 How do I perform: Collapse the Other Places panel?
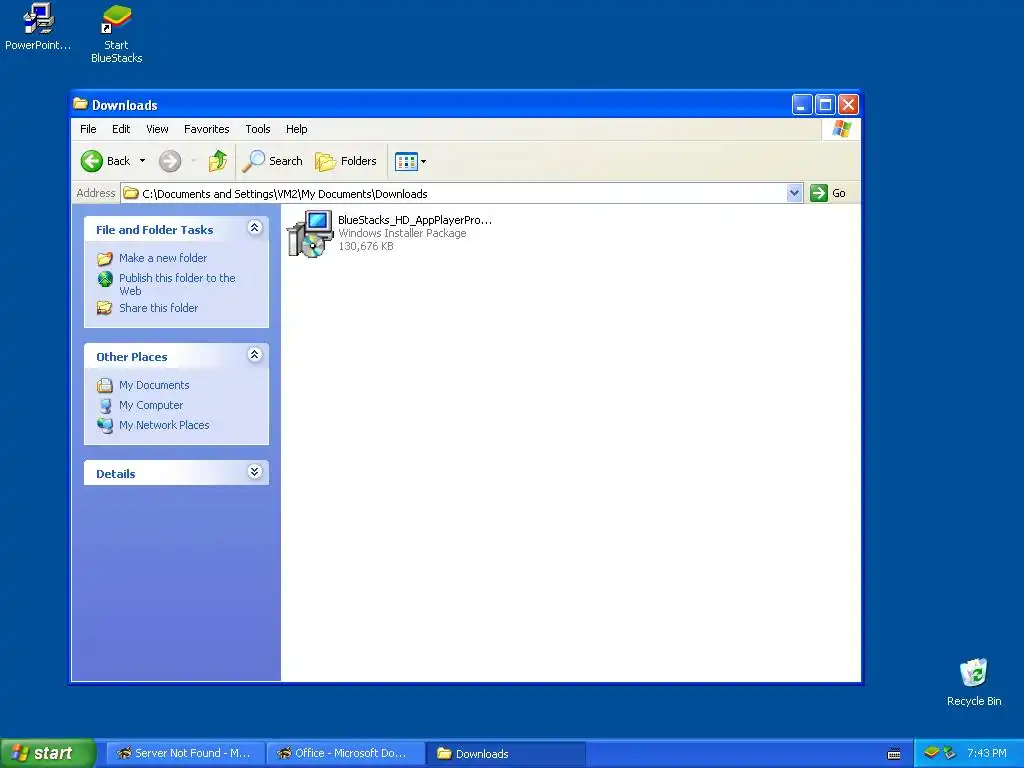tap(255, 355)
